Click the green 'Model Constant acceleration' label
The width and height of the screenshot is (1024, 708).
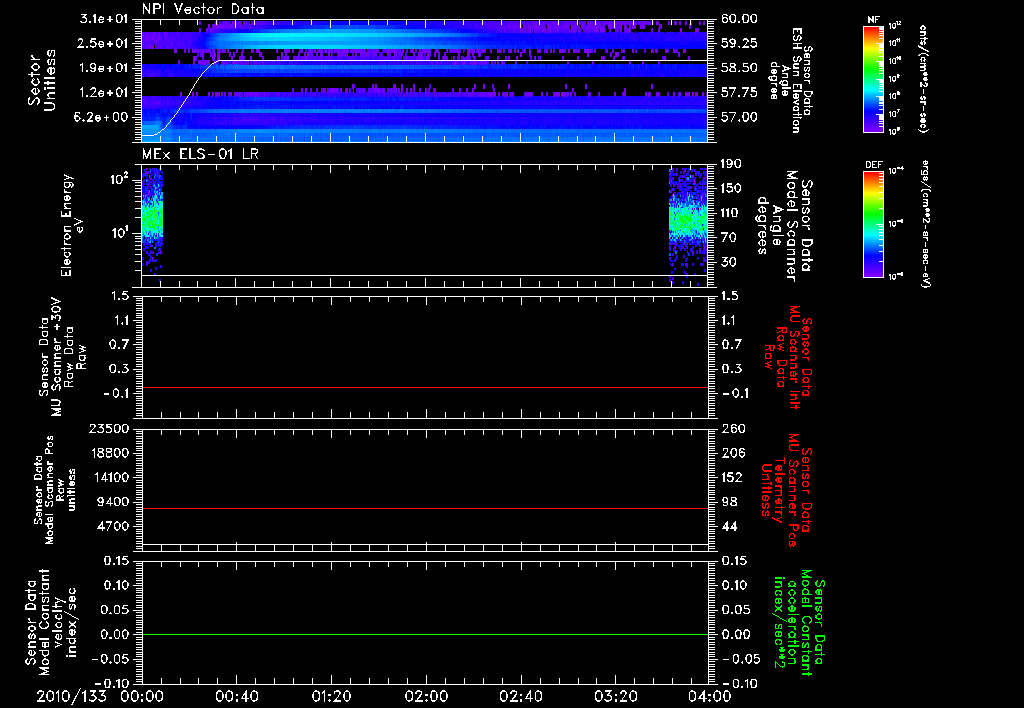[800, 622]
